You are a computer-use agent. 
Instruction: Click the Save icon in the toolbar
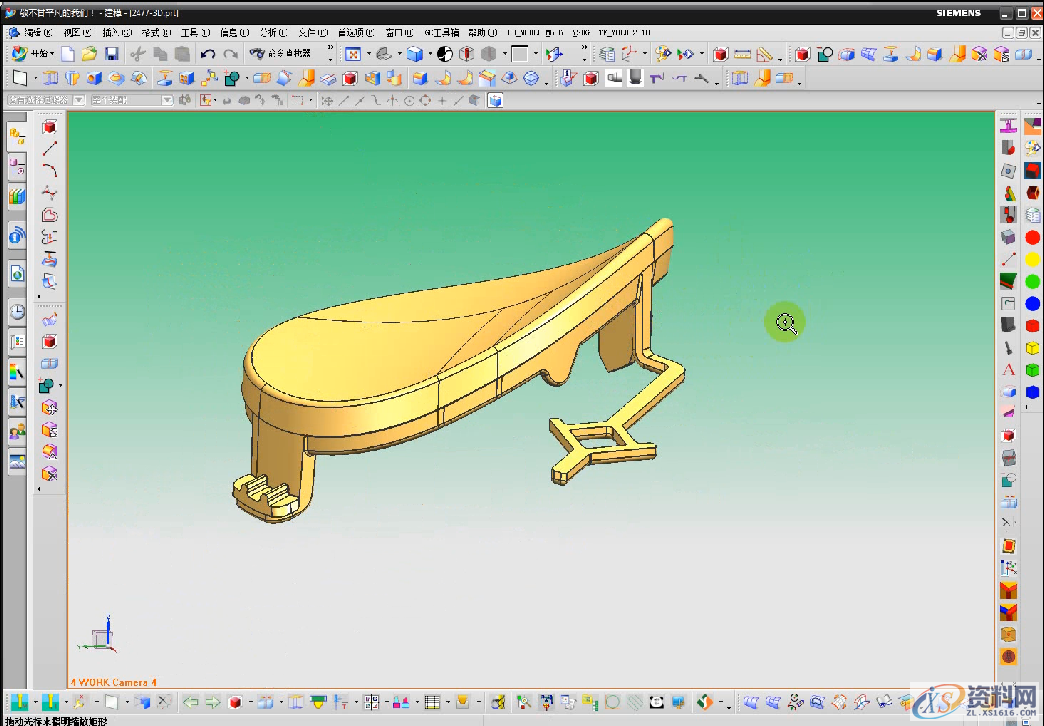point(112,54)
